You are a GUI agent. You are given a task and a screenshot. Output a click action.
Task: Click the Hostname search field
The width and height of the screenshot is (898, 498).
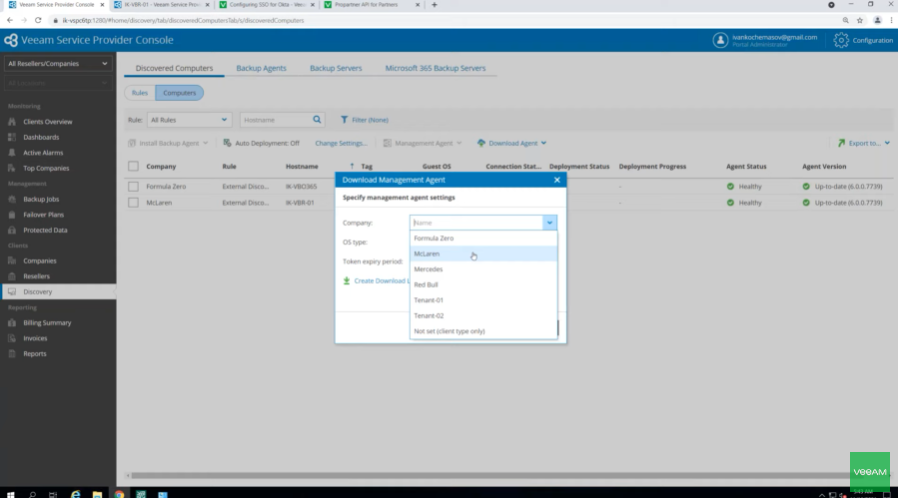point(276,120)
